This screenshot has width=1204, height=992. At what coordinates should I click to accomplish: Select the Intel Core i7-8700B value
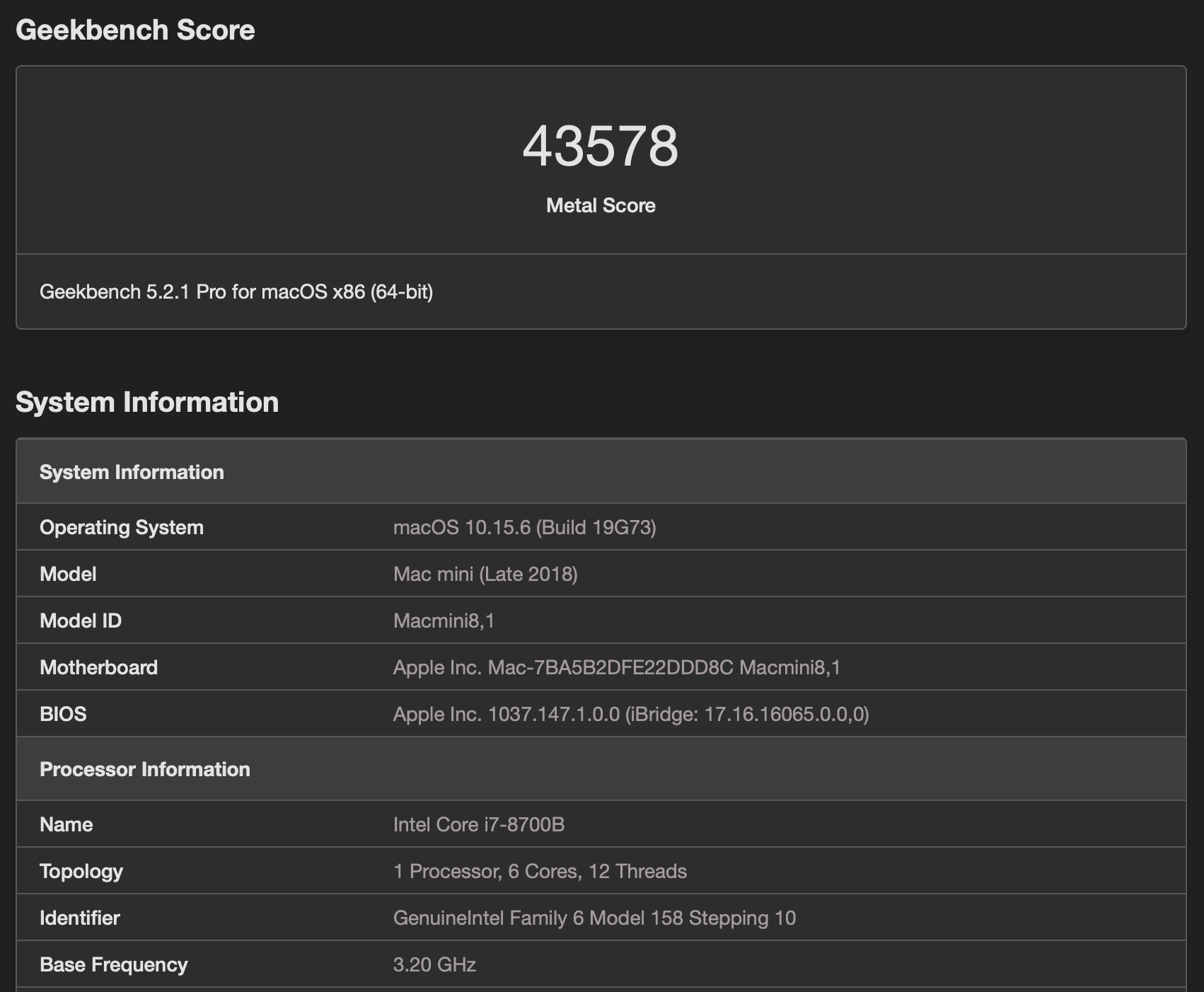[x=479, y=824]
